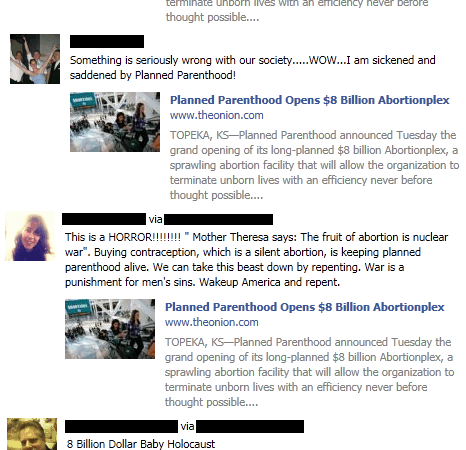Visit the second www.theonion.com link
Screen dimensions: 466x450
tap(212, 322)
